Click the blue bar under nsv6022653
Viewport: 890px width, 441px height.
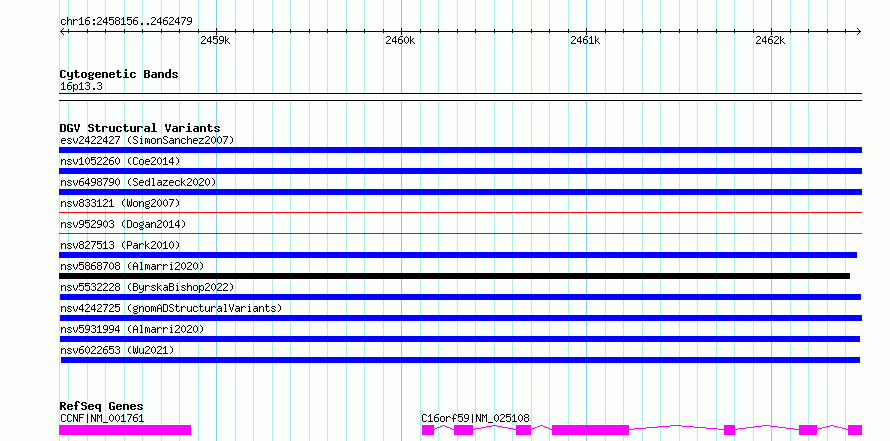tap(460, 360)
